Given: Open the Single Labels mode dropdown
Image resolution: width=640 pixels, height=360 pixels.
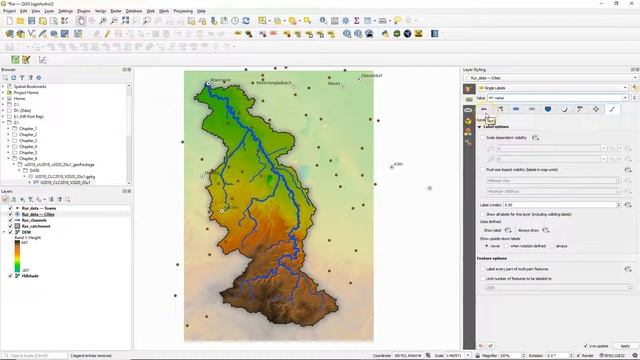Looking at the screenshot, I should pyautogui.click(x=553, y=88).
